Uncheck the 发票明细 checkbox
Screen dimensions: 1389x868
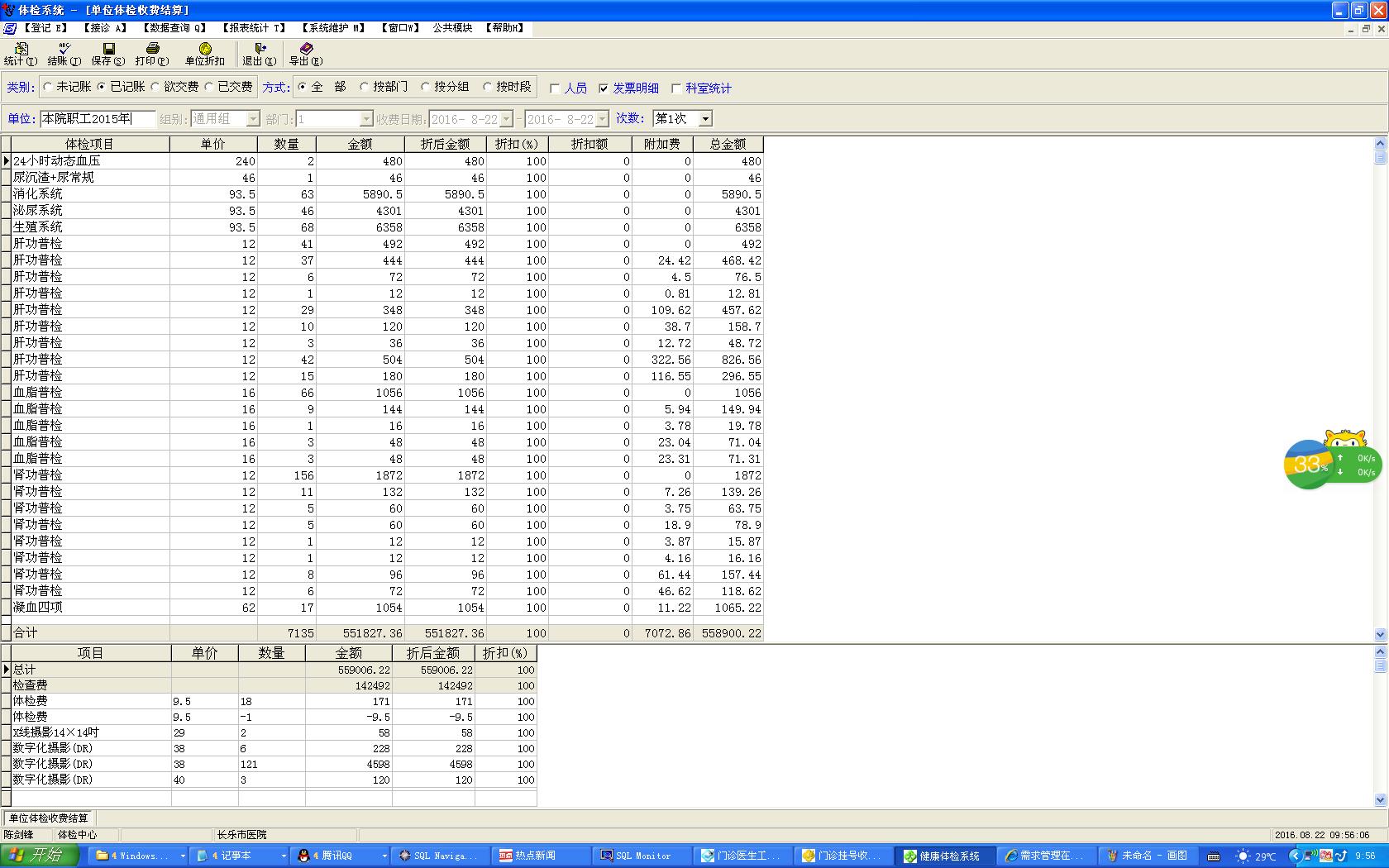(x=604, y=88)
